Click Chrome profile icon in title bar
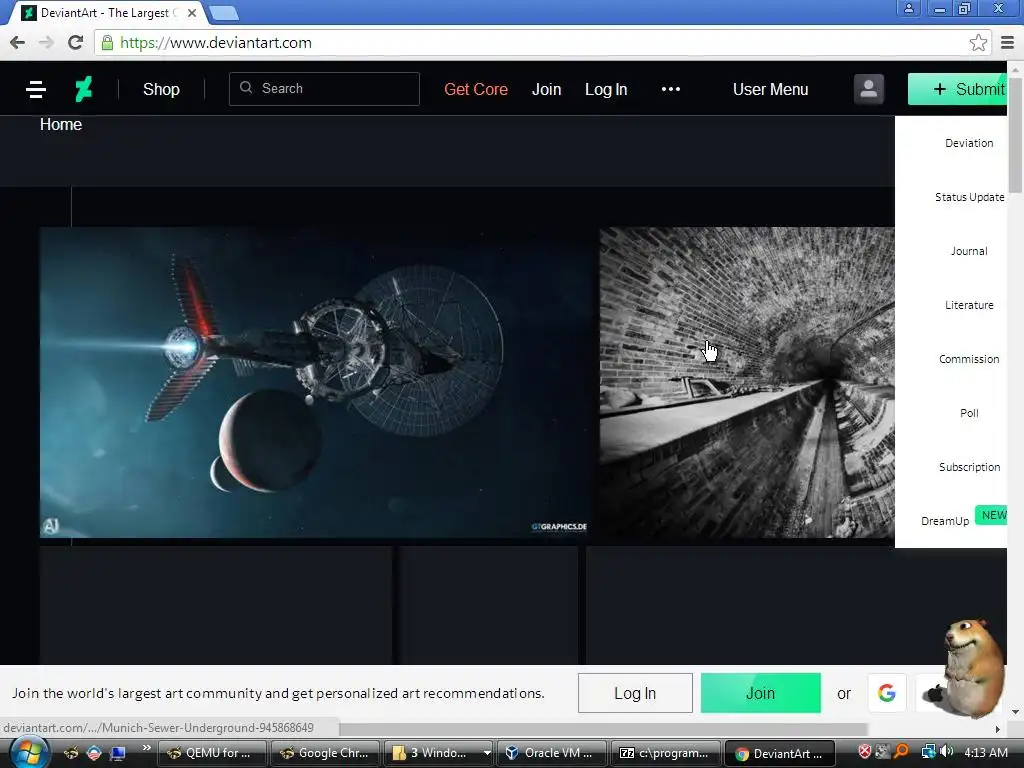Image resolution: width=1024 pixels, height=768 pixels. point(908,8)
